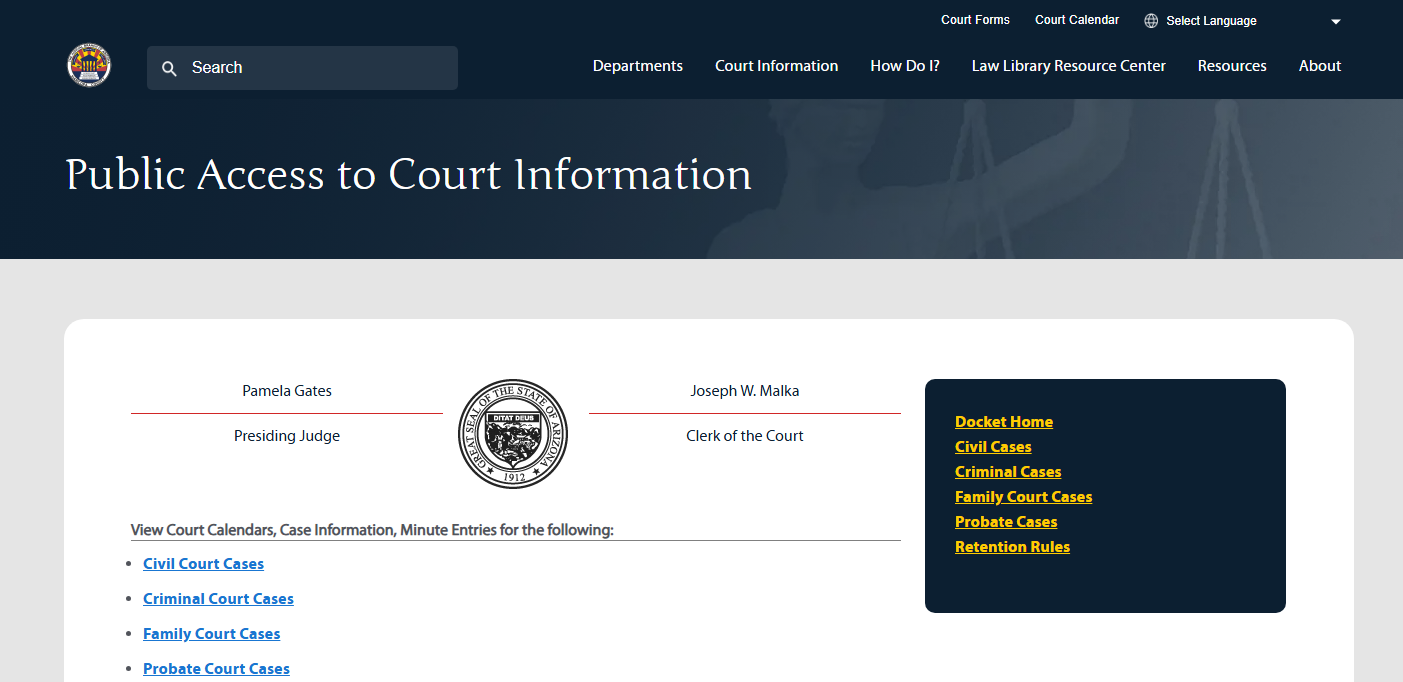
Task: Expand the Select Language dropdown arrow
Action: [1335, 22]
